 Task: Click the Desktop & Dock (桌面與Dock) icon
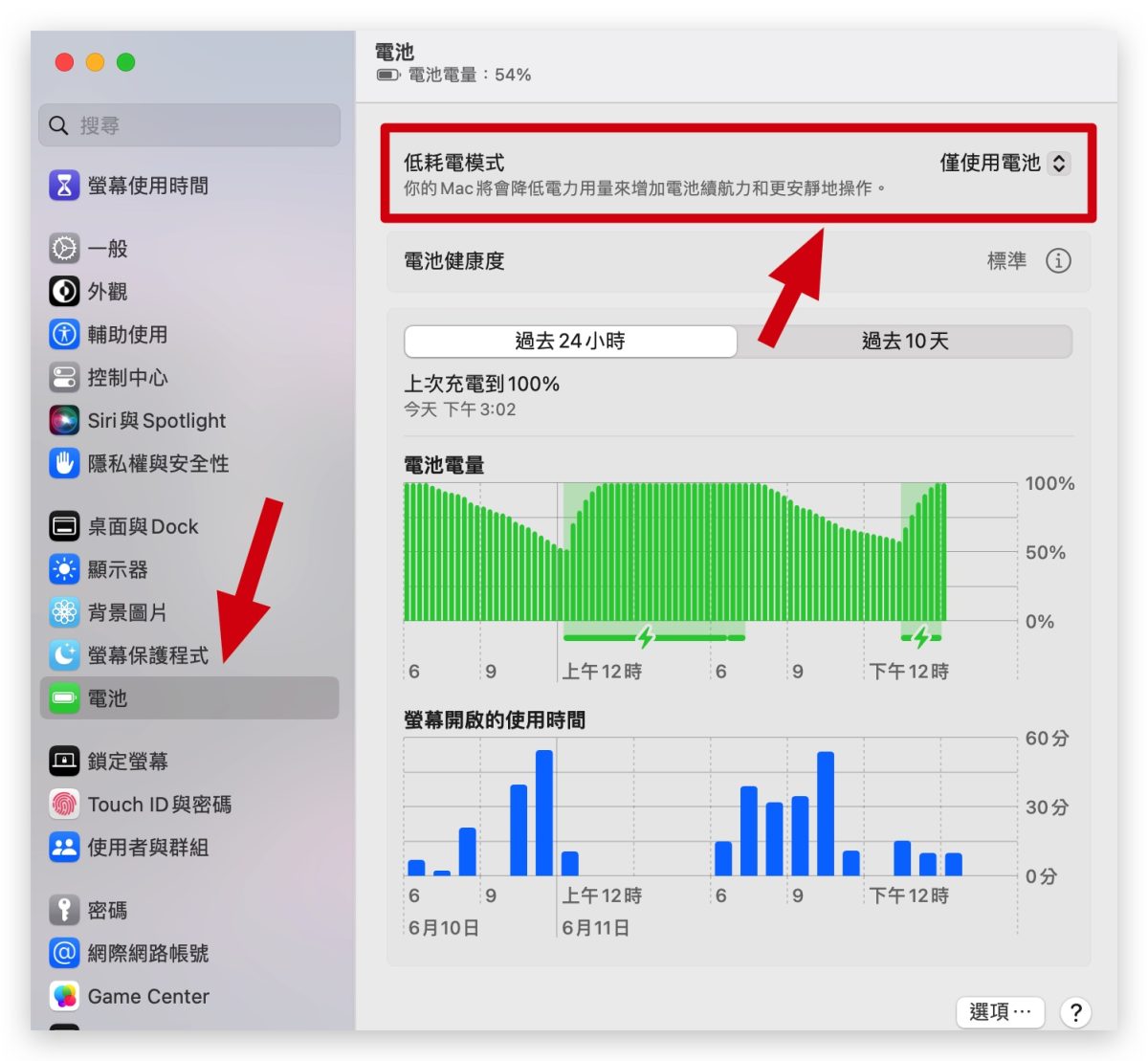coord(64,526)
